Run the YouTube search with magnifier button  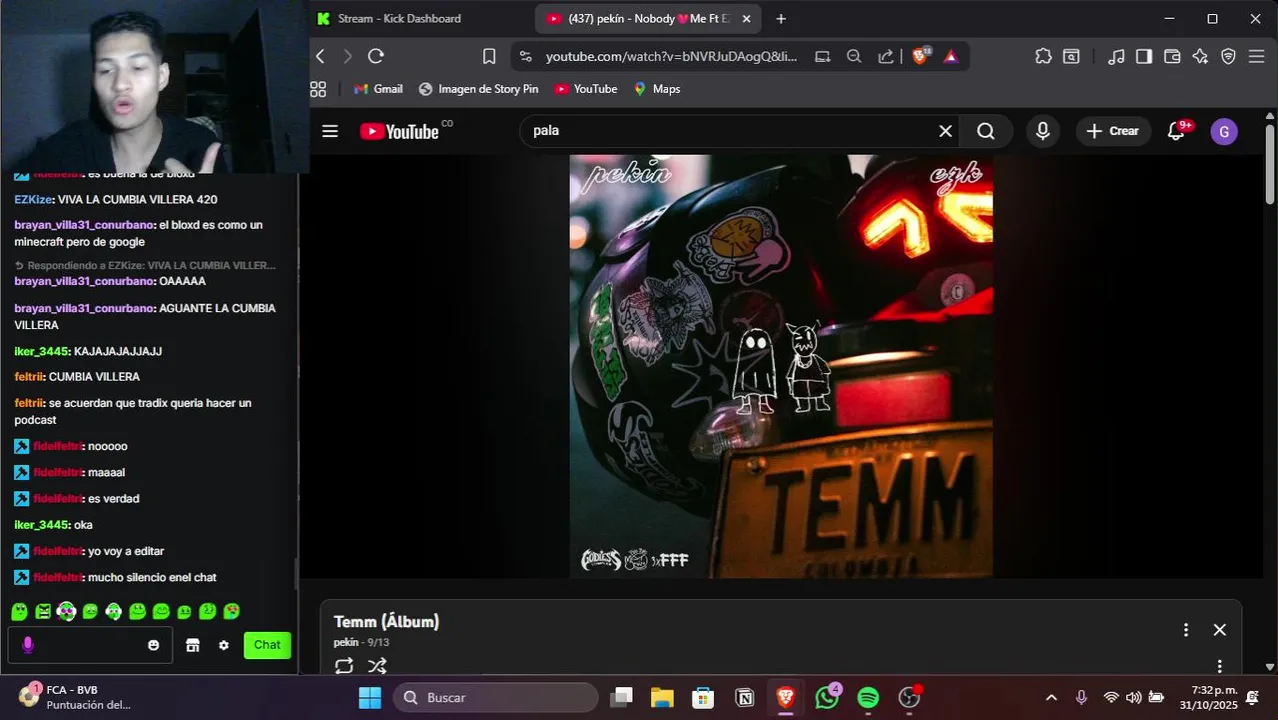[986, 131]
